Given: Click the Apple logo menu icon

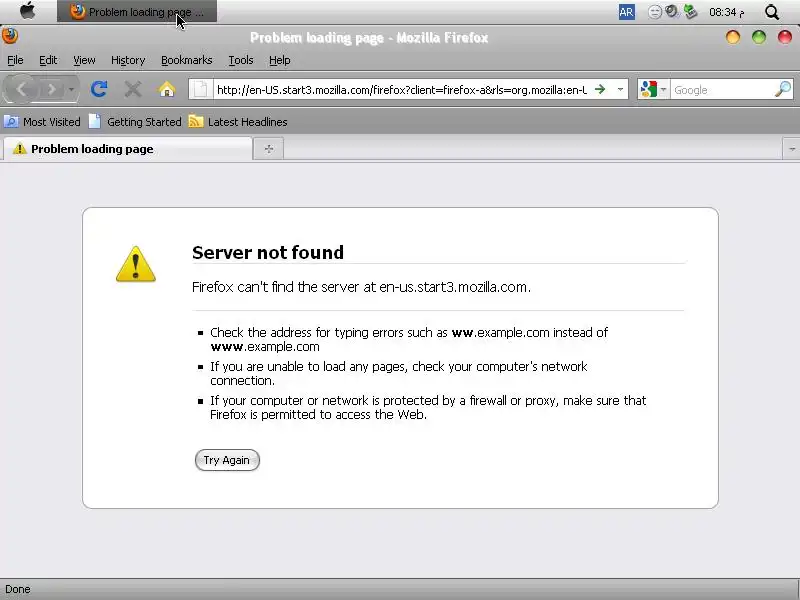Looking at the screenshot, I should (x=27, y=11).
